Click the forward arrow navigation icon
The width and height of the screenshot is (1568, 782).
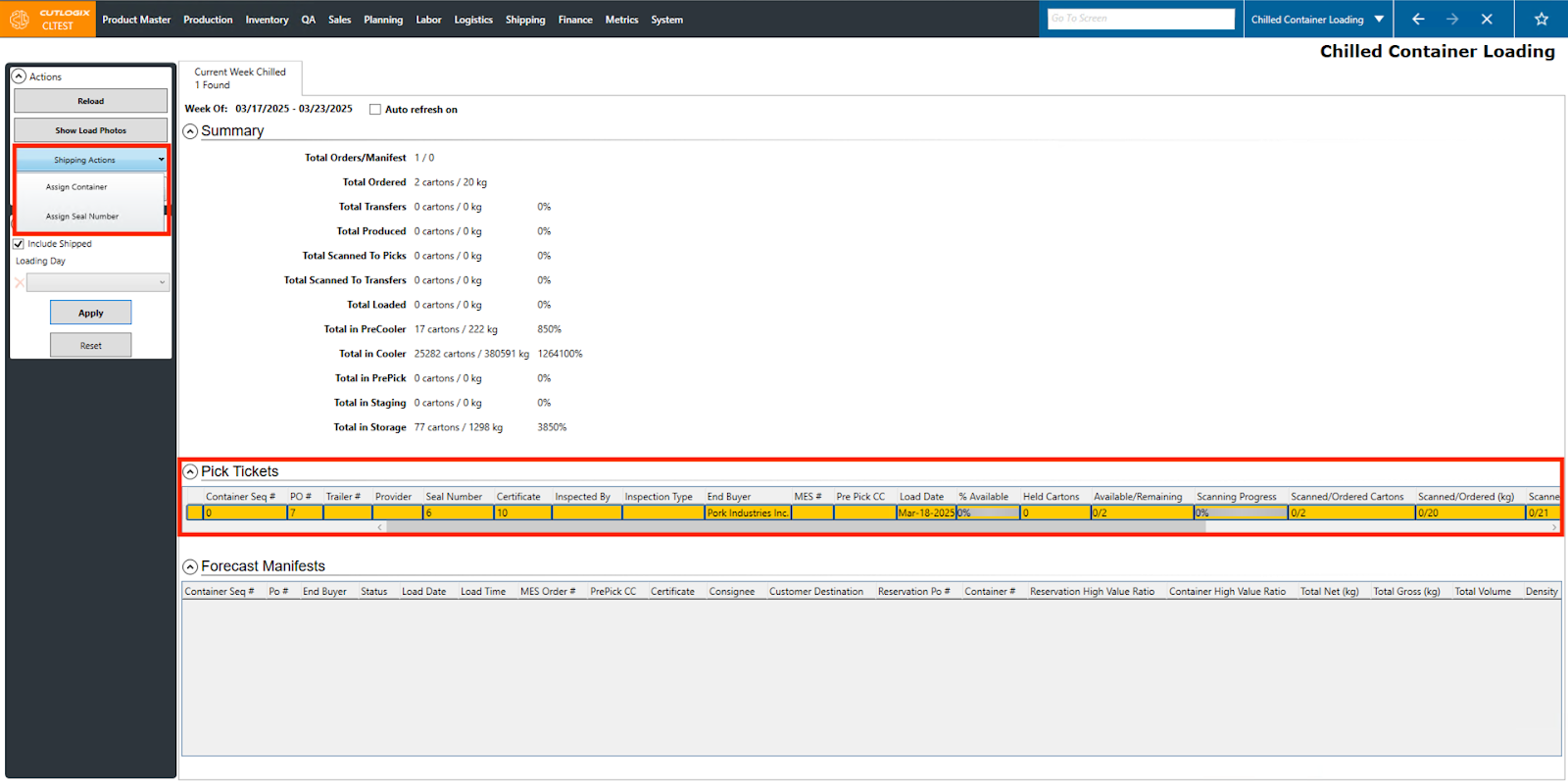[1452, 19]
